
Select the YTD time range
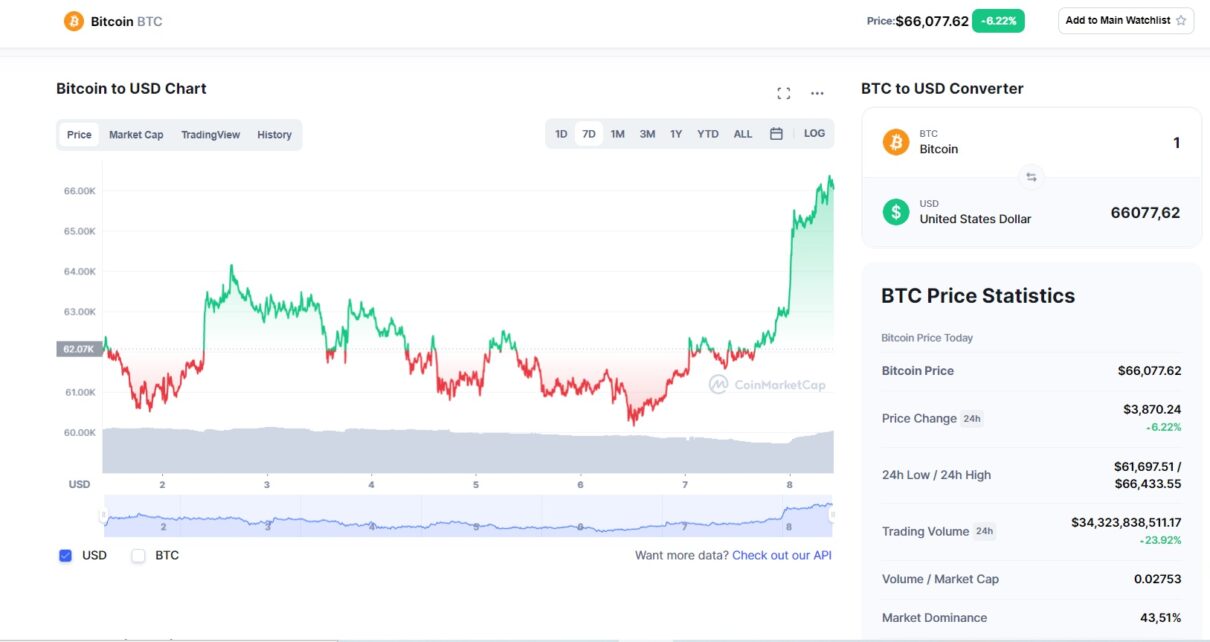707,134
